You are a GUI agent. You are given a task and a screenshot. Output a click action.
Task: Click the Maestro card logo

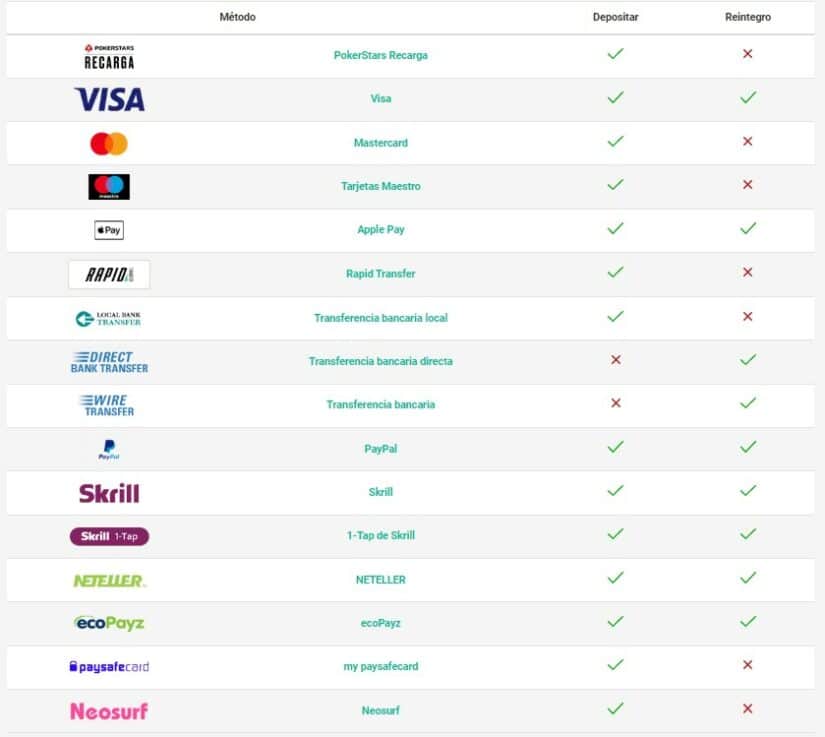pos(109,187)
